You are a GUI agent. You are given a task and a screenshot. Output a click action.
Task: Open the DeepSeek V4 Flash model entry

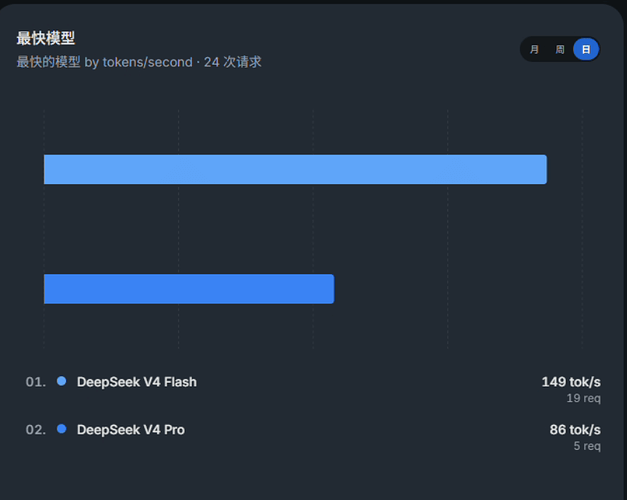137,382
